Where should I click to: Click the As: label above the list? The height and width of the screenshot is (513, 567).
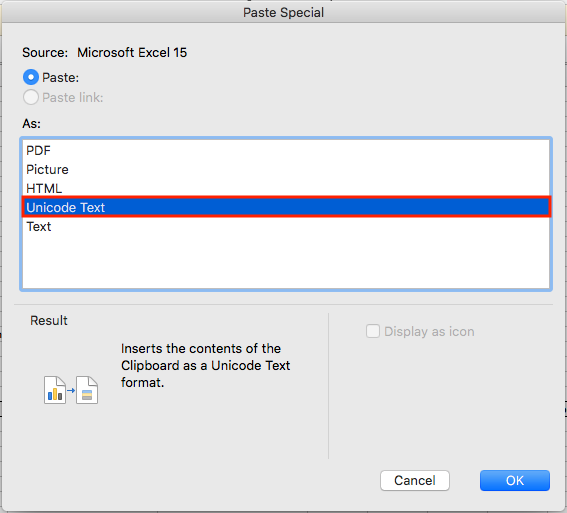coord(31,124)
